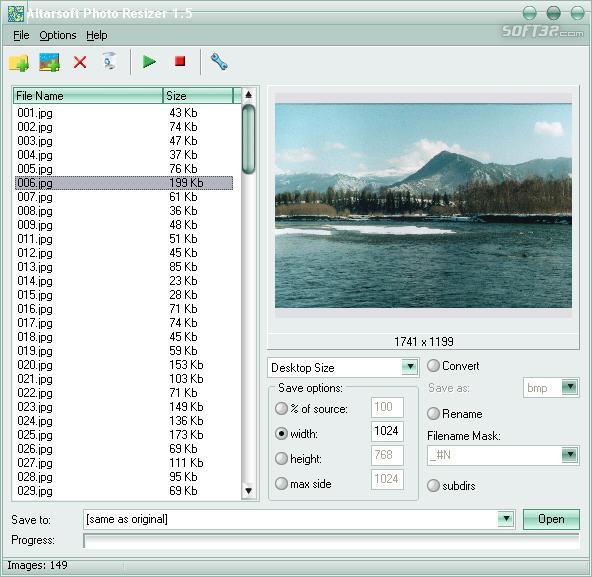
Task: Click the red X remove icon
Action: (80, 62)
